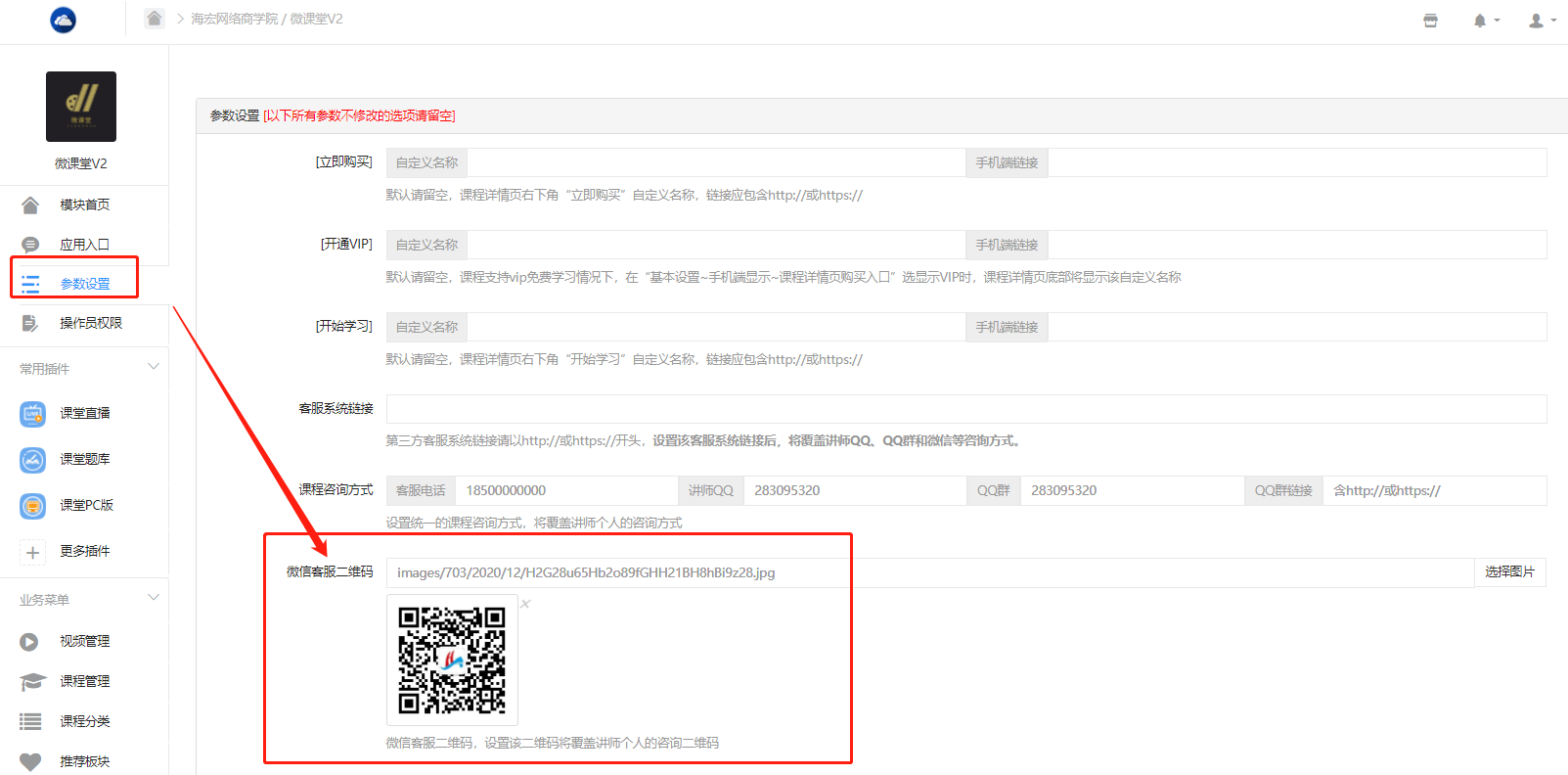Focus 立即购买 custom name field
The image size is (1568, 775).
click(x=716, y=162)
